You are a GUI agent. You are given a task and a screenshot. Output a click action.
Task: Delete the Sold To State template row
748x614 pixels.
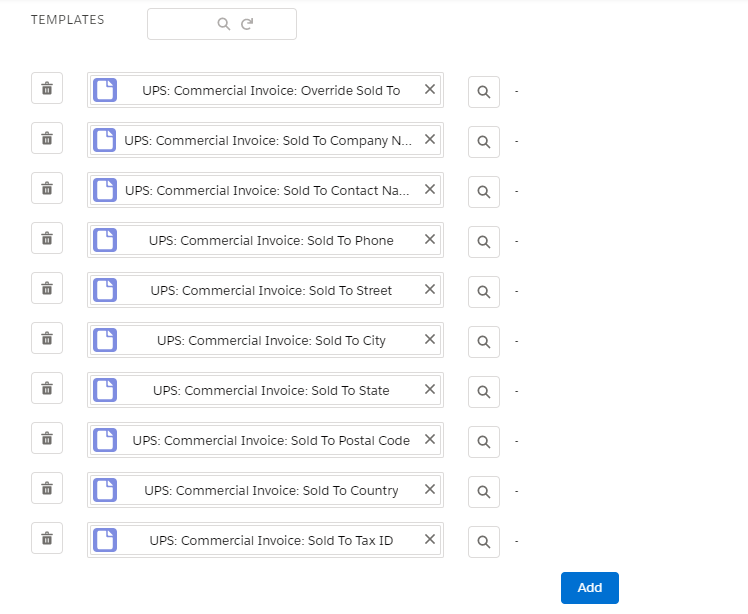(47, 388)
